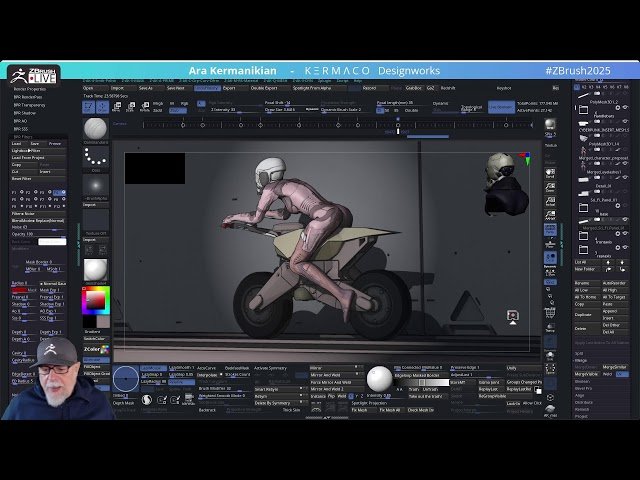Click the highlighted timeline keyframe marker
The image size is (640, 480).
[x=398, y=125]
